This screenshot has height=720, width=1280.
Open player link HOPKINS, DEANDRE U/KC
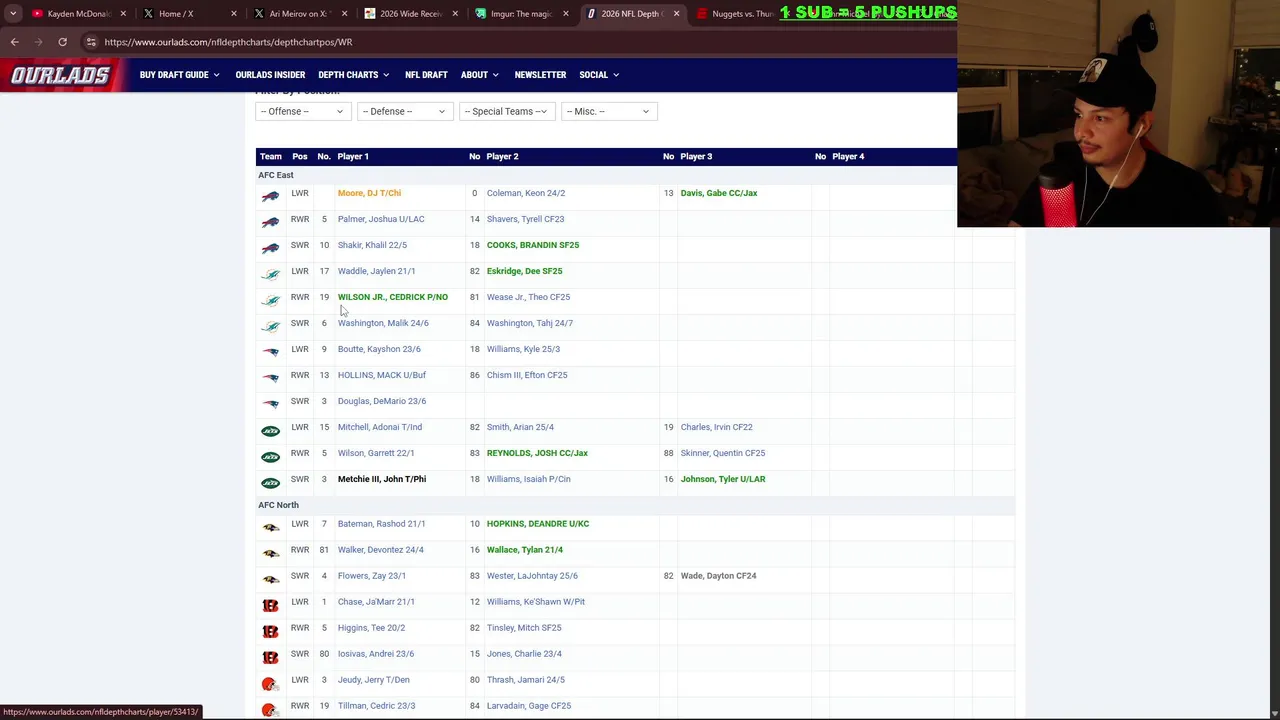[x=538, y=524]
